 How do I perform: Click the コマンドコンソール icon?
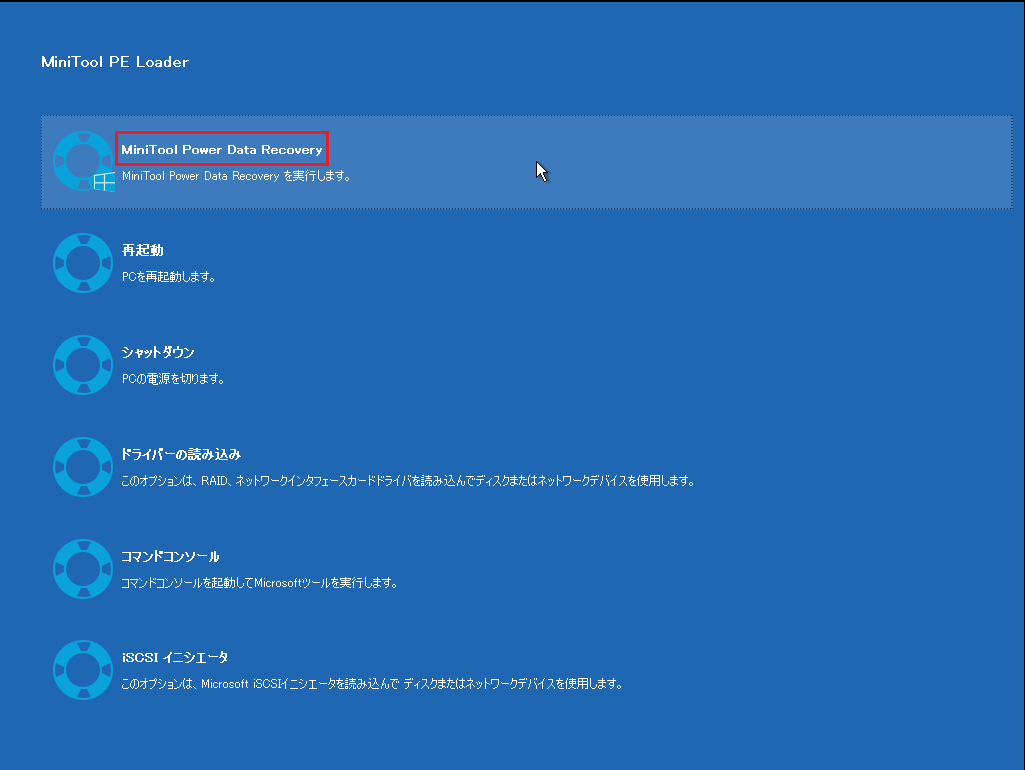(x=83, y=569)
